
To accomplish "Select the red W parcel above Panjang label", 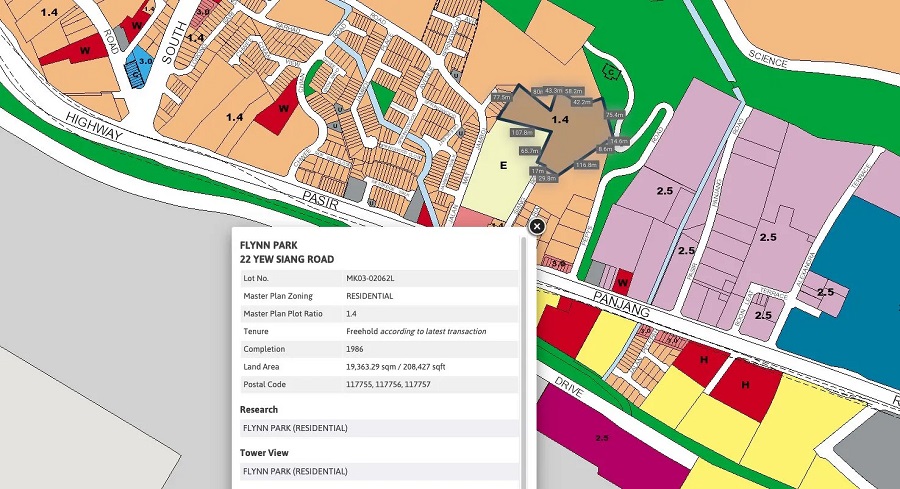I will point(622,281).
